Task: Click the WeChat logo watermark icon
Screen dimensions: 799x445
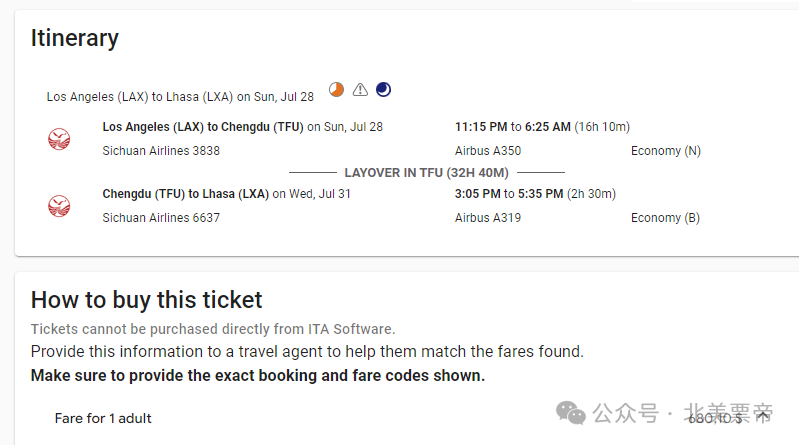Action: (x=571, y=412)
